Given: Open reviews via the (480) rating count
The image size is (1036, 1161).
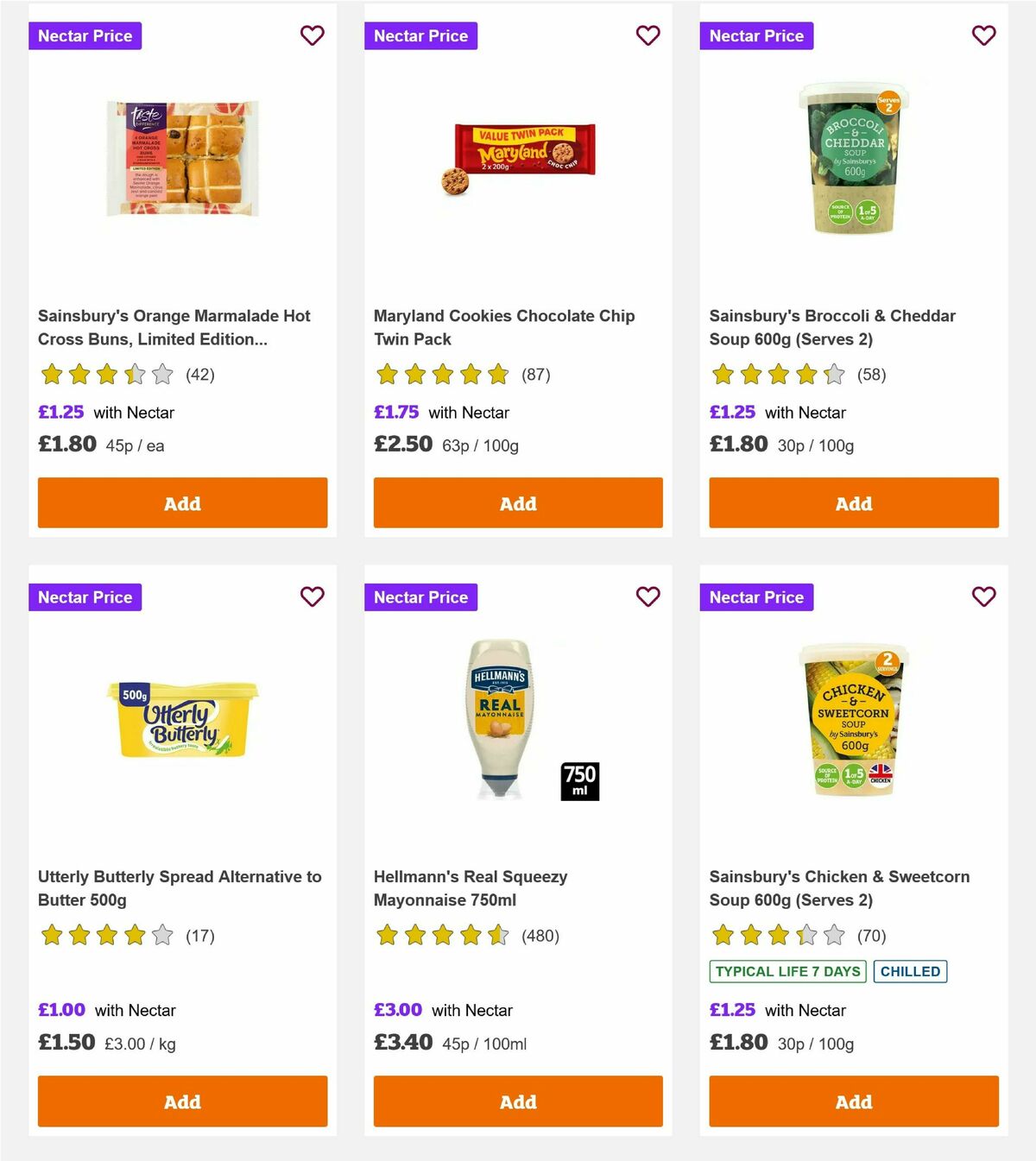Looking at the screenshot, I should (542, 936).
